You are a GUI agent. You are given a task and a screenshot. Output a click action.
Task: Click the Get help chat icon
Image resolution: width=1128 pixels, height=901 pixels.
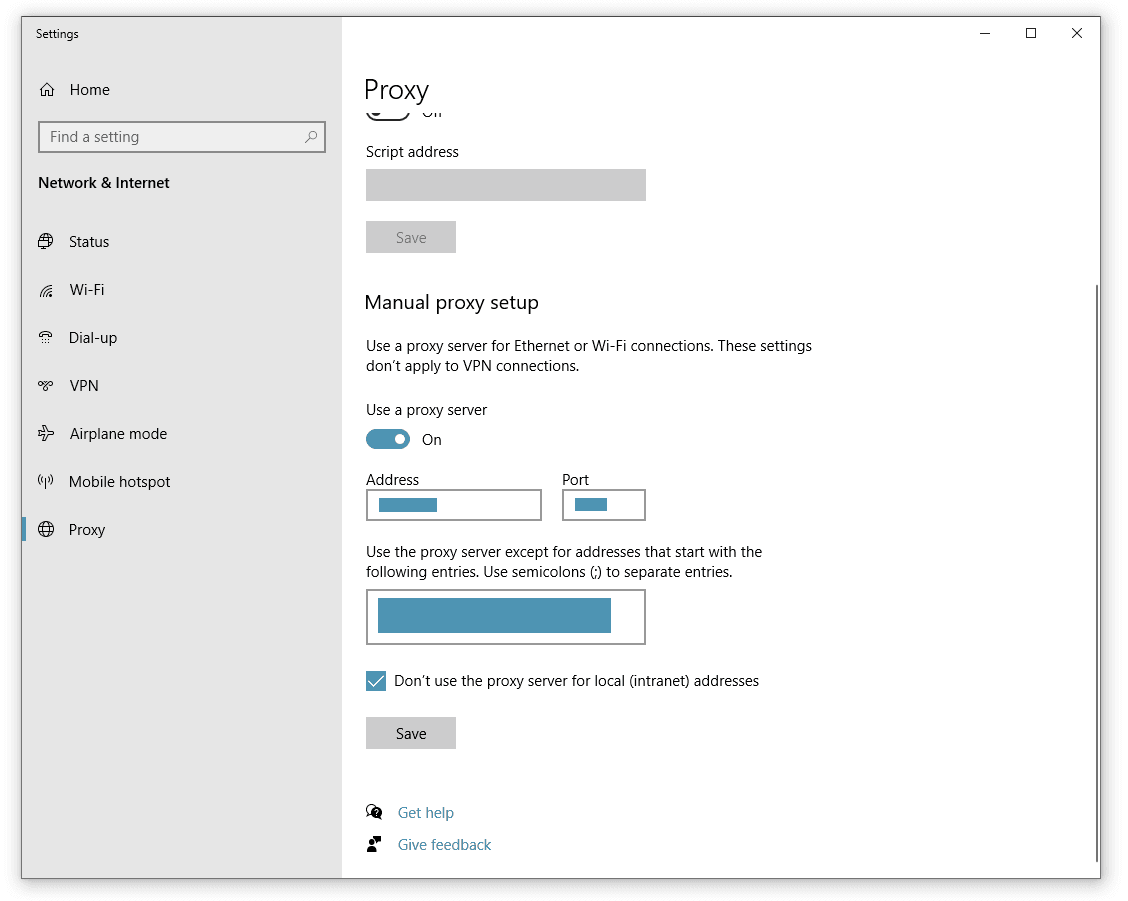coord(374,812)
